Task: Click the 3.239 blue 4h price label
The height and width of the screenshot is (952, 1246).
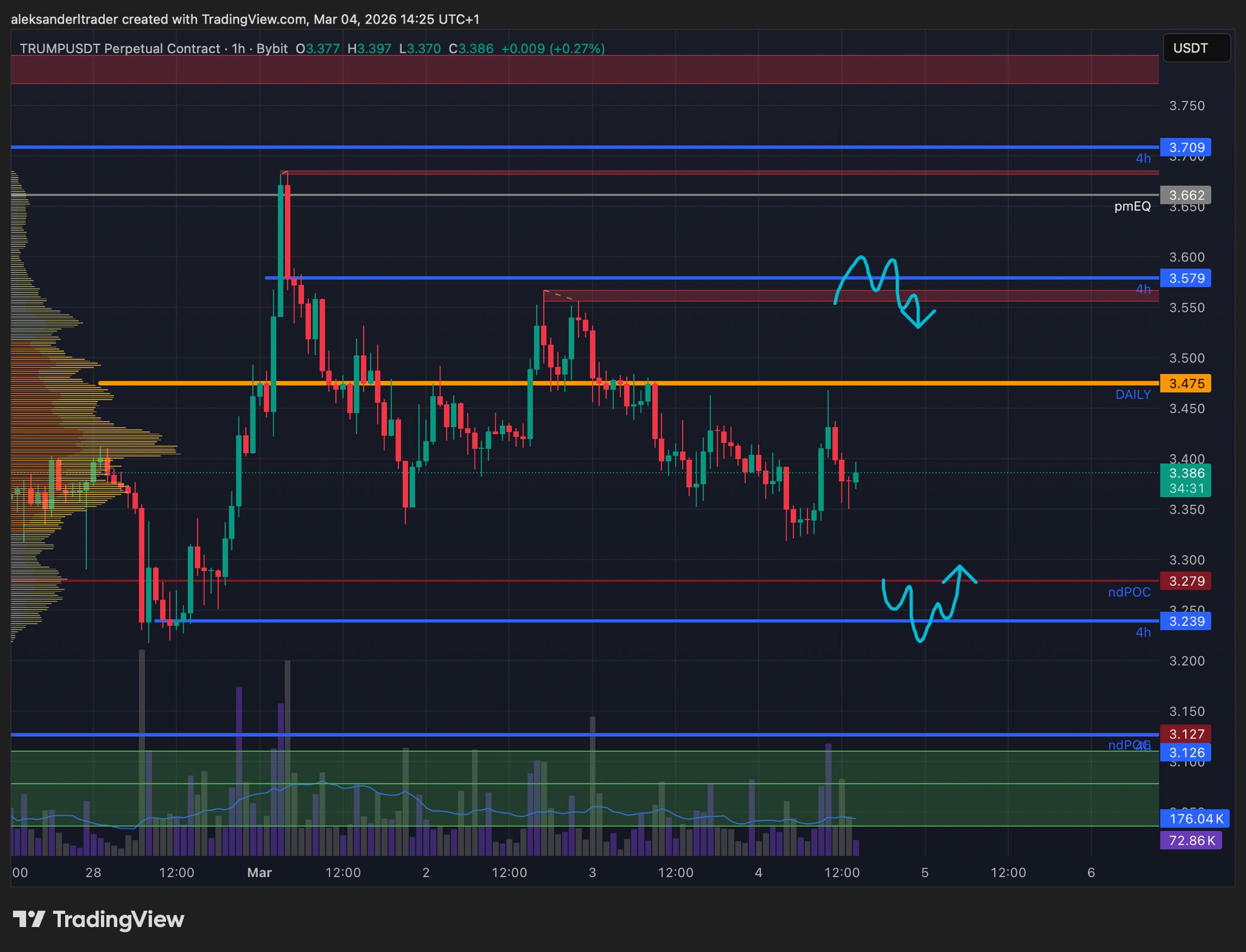Action: click(x=1185, y=622)
